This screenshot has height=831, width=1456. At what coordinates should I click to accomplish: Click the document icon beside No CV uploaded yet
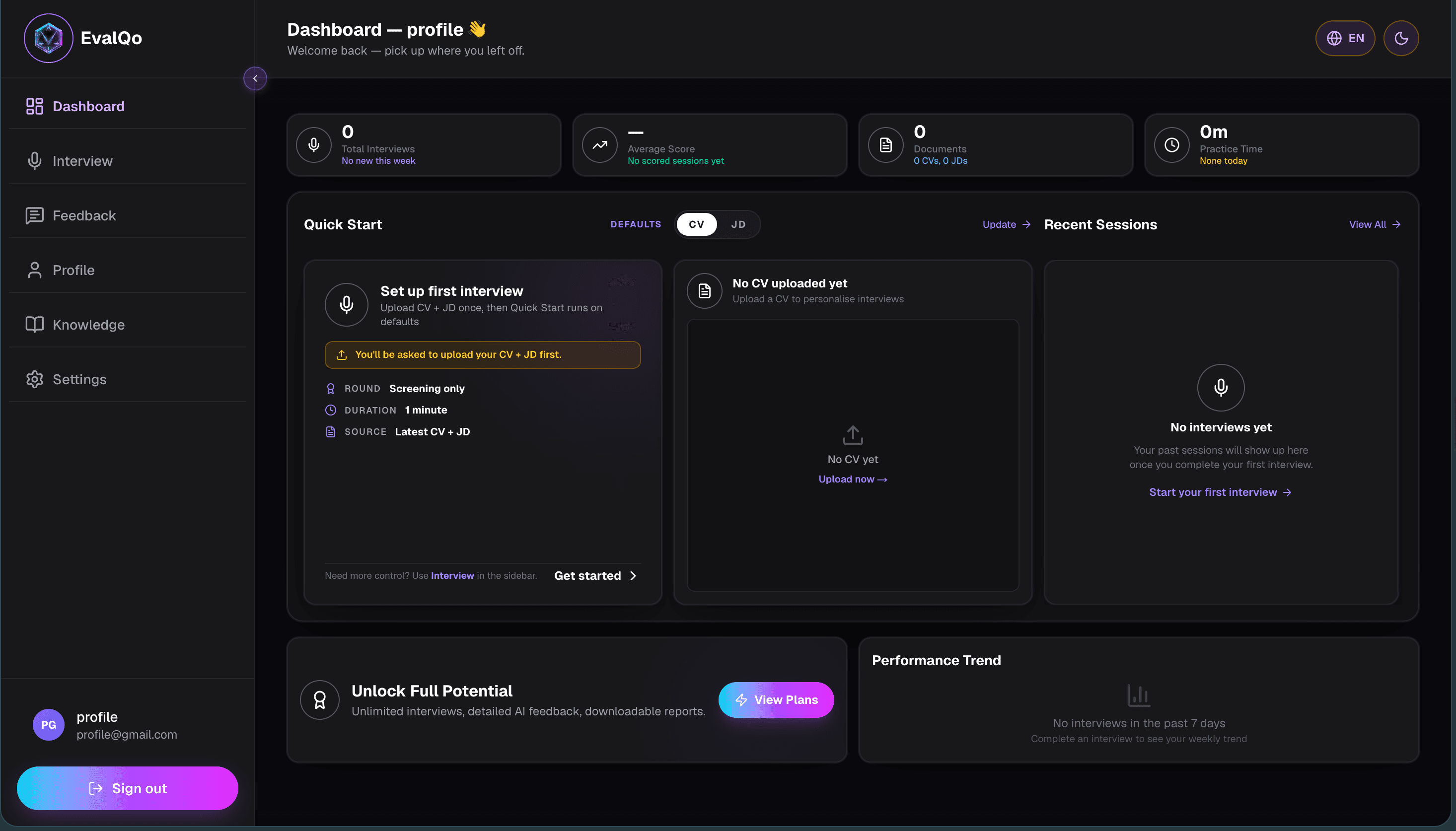click(x=705, y=290)
